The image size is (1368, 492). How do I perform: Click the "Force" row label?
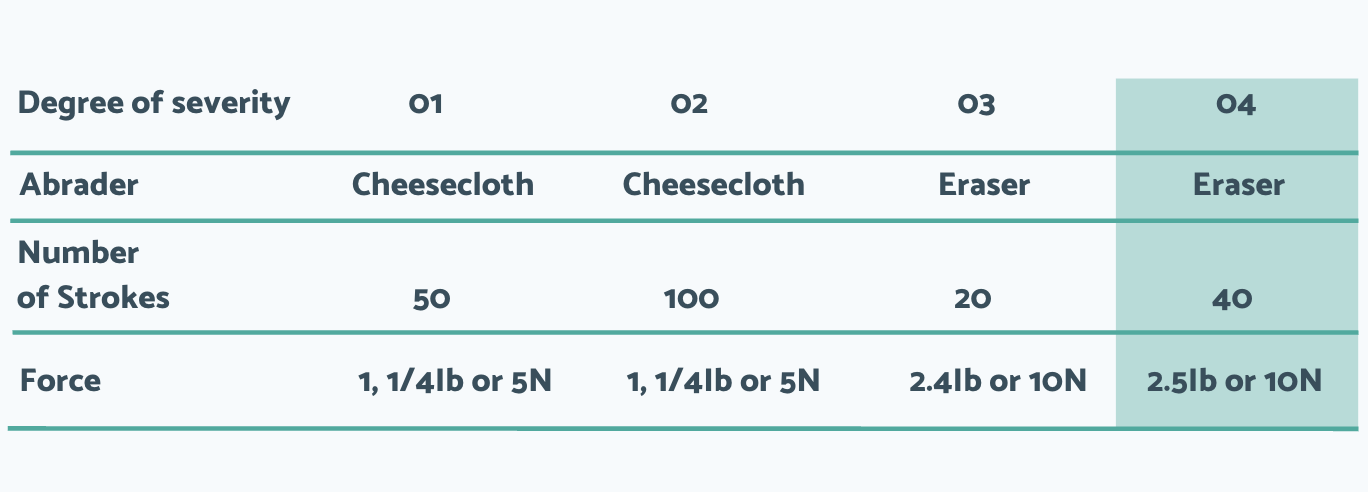pyautogui.click(x=60, y=381)
